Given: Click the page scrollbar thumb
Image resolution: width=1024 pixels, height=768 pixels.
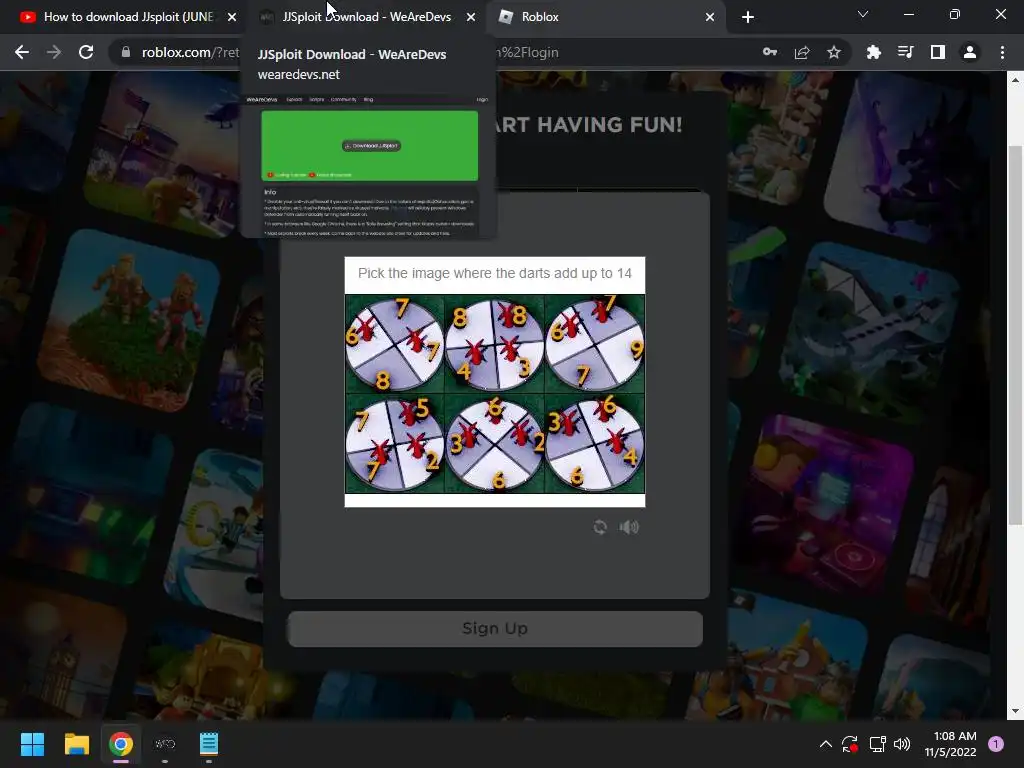Looking at the screenshot, I should pos(1015,335).
